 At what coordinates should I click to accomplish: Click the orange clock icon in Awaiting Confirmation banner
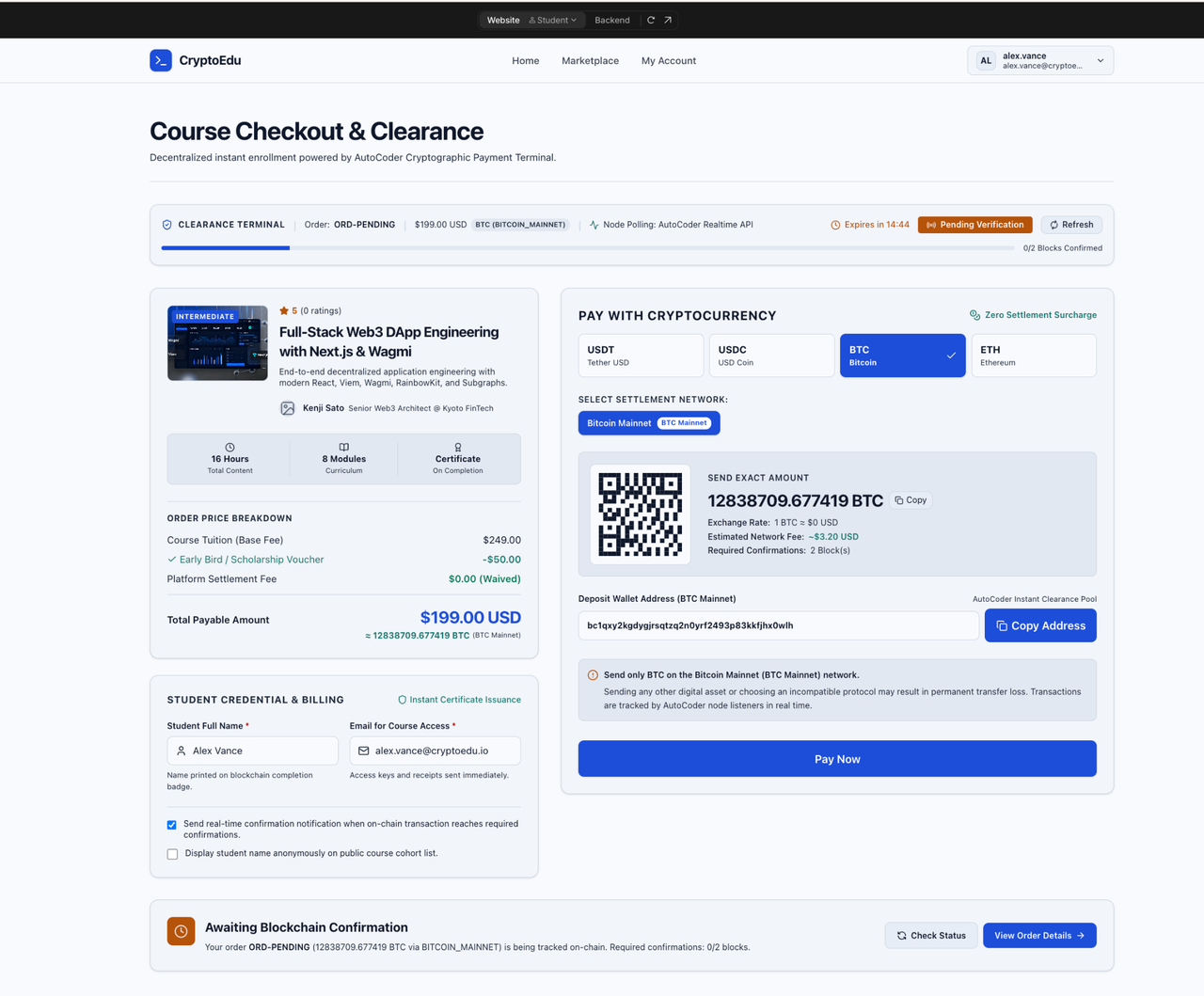[182, 931]
